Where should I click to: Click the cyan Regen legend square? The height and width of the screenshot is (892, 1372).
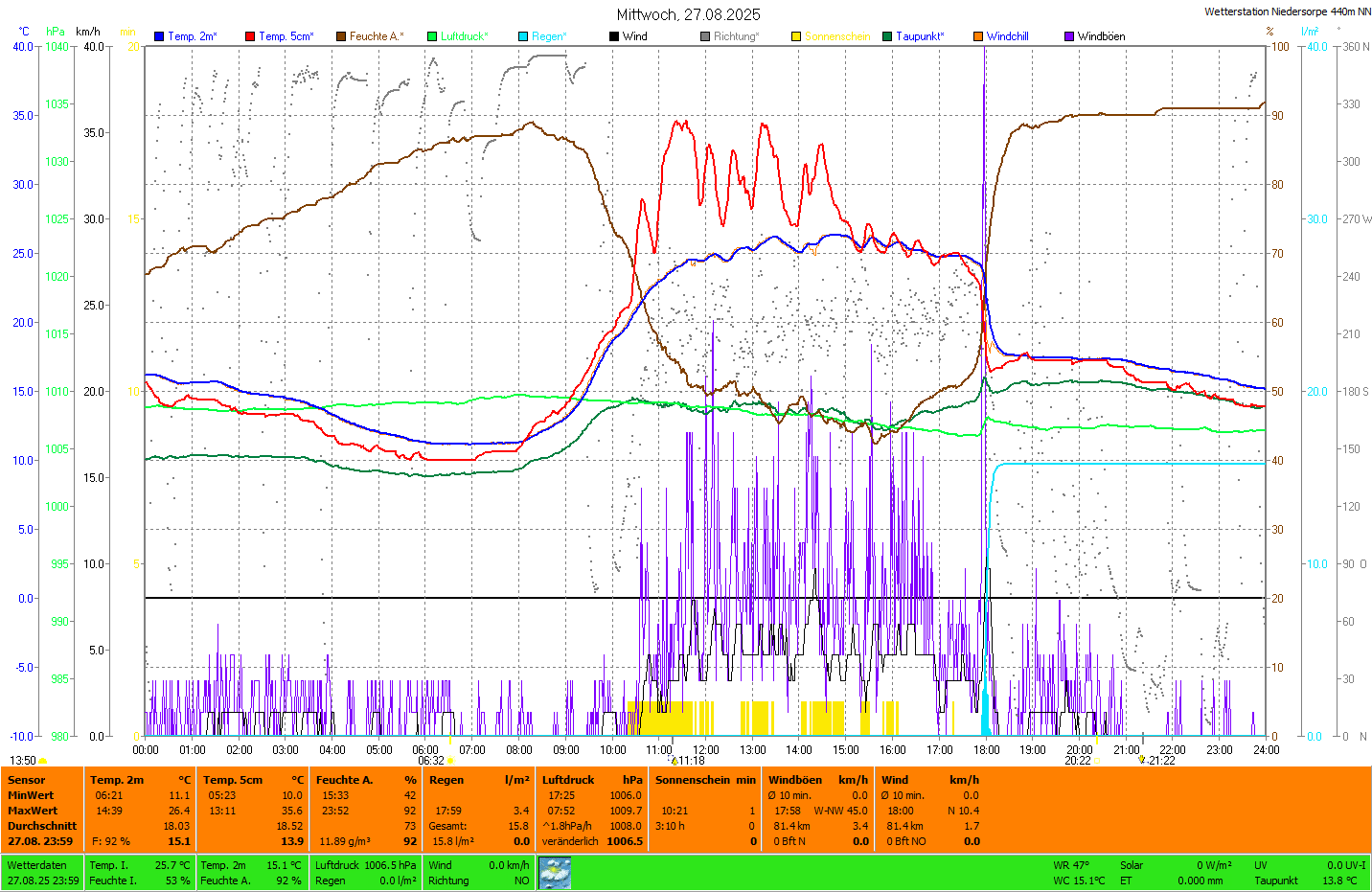523,36
